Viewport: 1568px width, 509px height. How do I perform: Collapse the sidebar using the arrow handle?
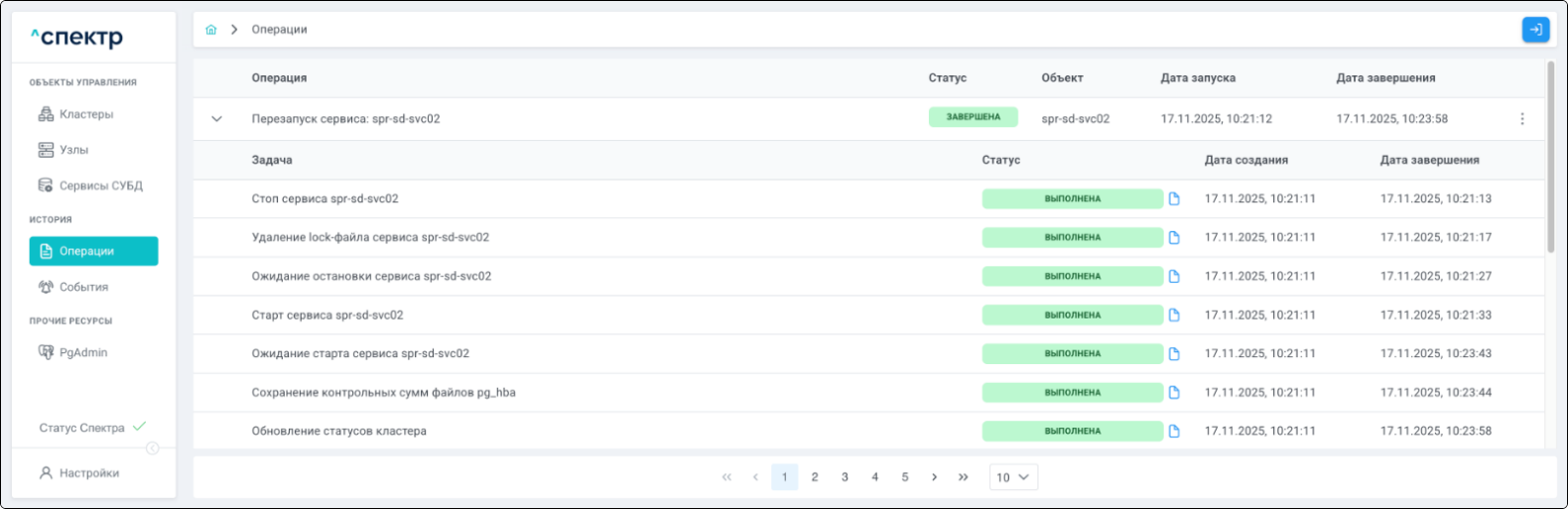[153, 448]
